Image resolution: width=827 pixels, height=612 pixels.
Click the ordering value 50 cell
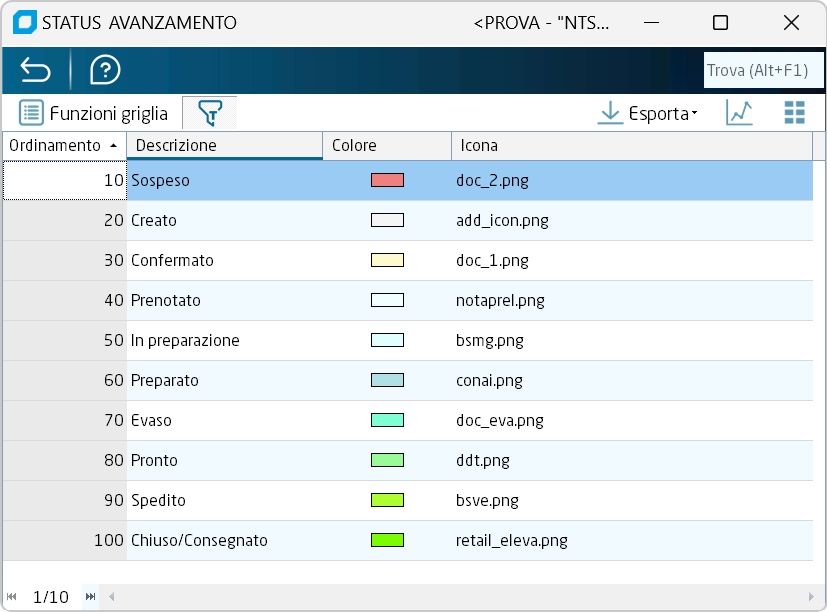(65, 340)
